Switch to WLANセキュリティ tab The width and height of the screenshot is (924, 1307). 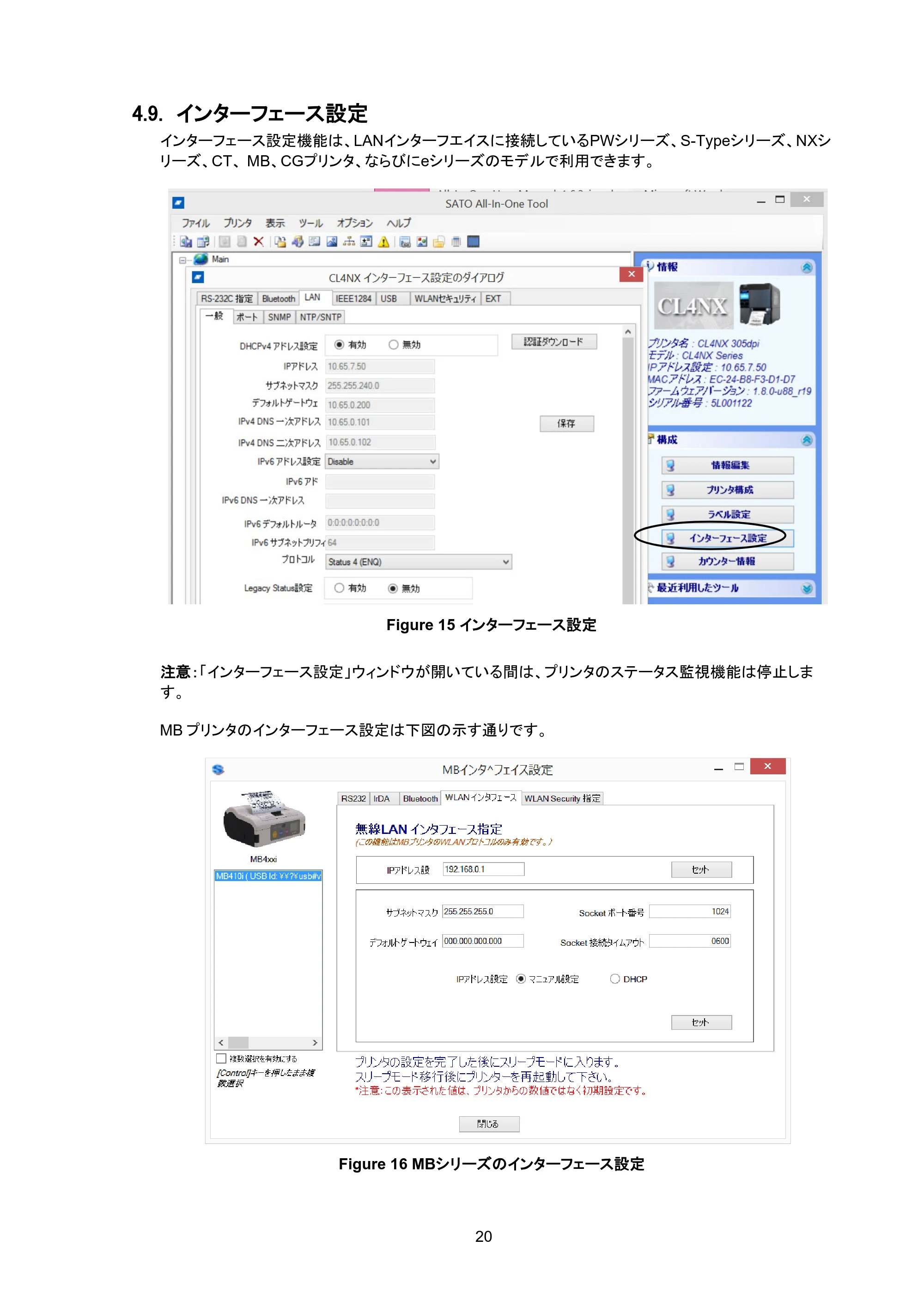click(444, 299)
